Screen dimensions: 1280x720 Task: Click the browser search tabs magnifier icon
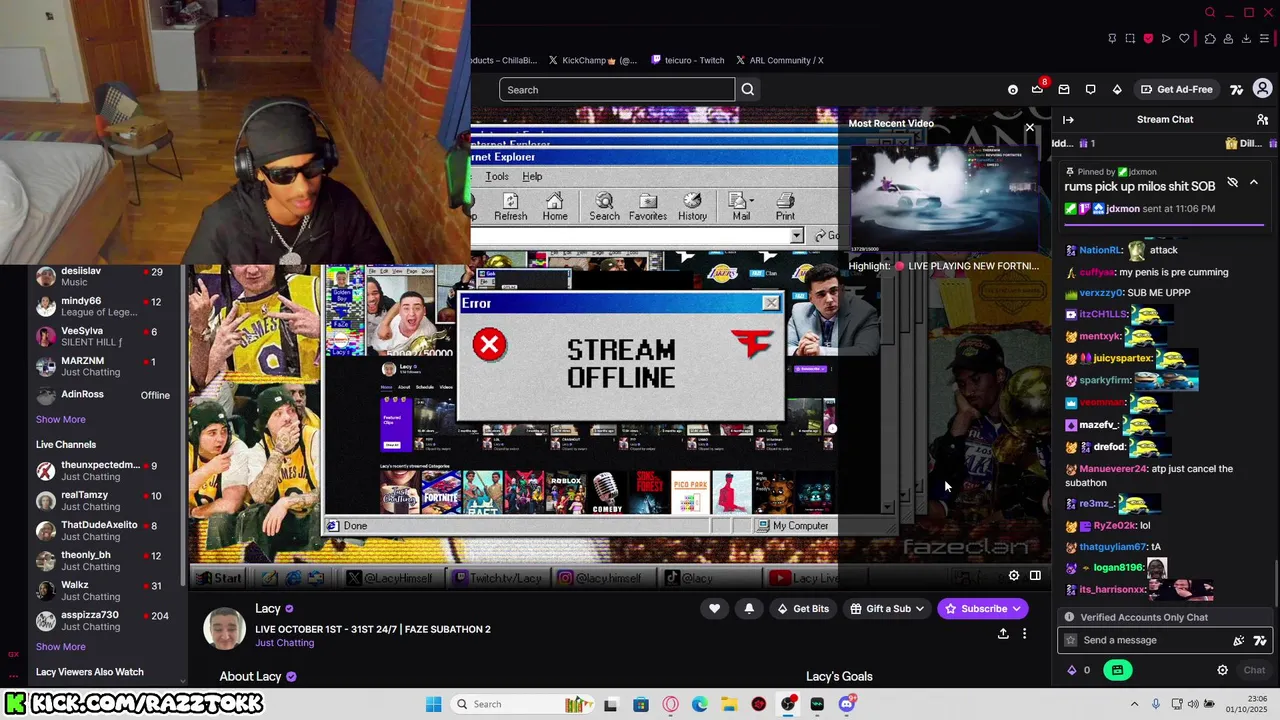1210,13
